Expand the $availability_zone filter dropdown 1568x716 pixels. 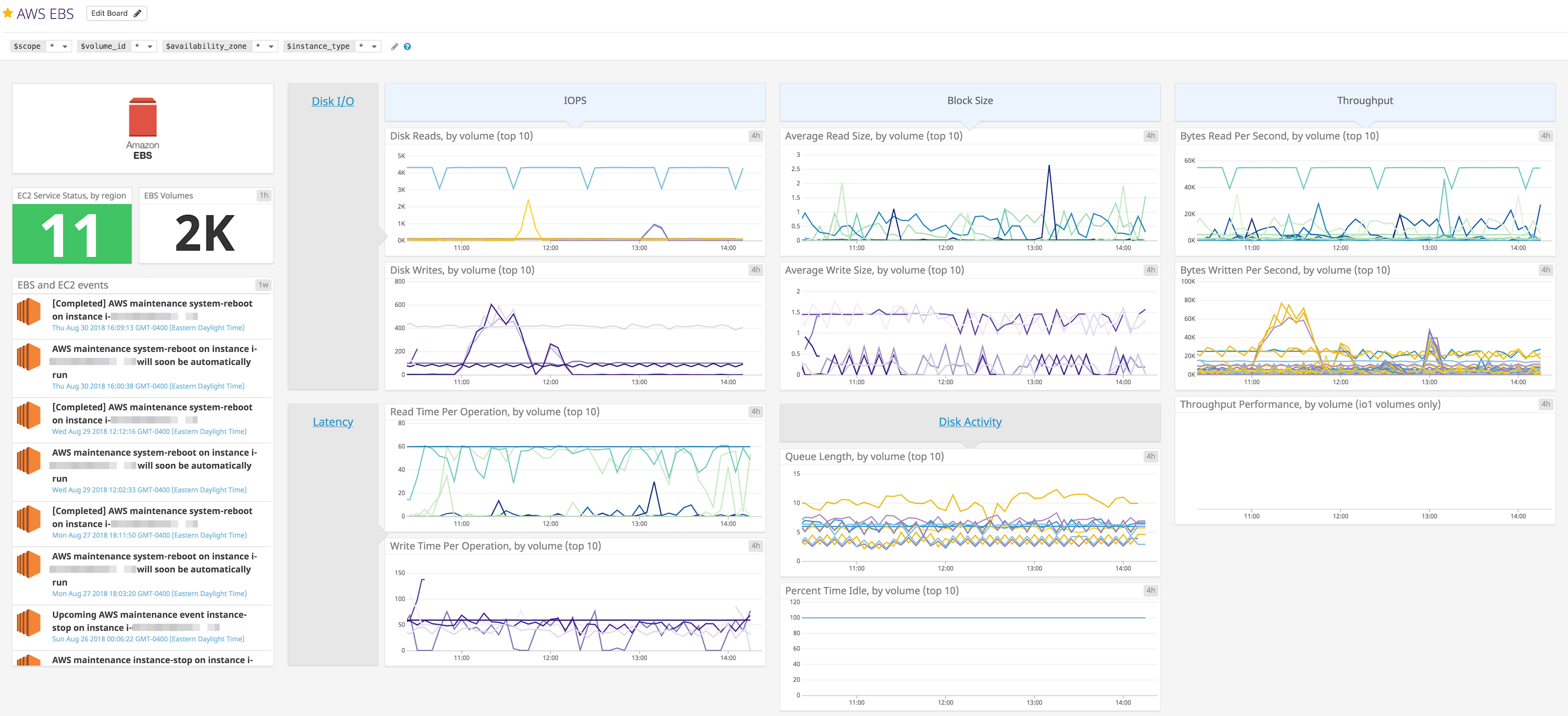266,46
